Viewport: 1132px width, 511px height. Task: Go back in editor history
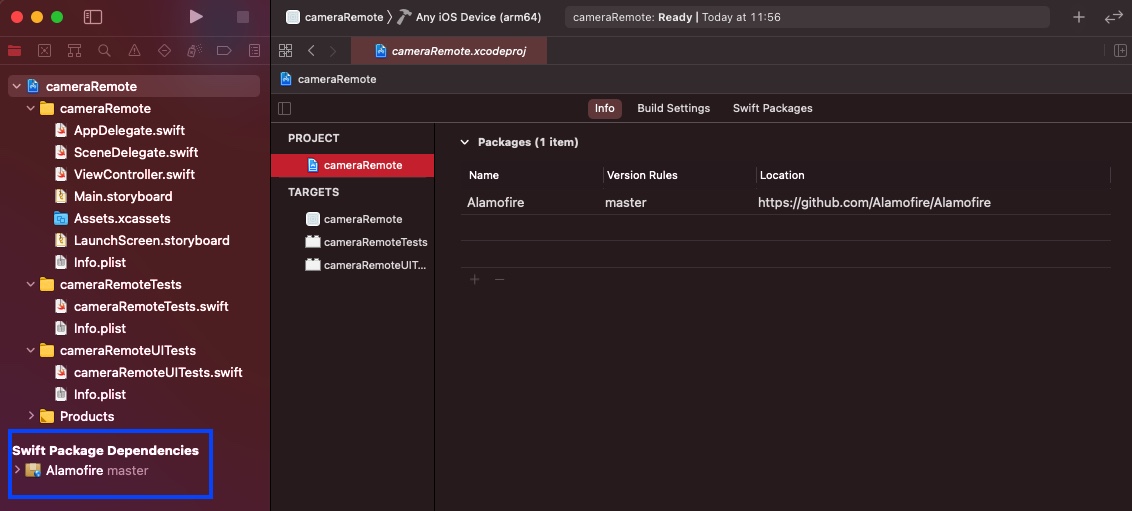click(x=311, y=51)
